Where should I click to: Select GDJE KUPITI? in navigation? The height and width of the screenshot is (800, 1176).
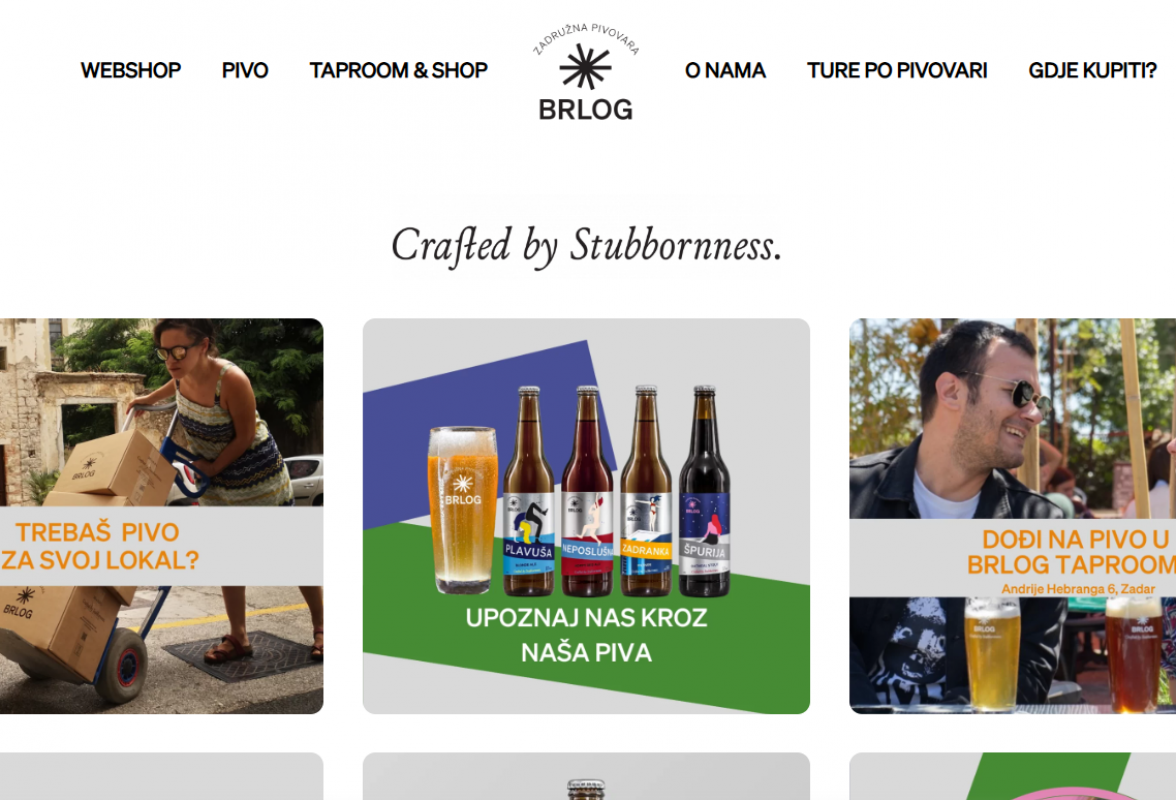coord(1092,70)
